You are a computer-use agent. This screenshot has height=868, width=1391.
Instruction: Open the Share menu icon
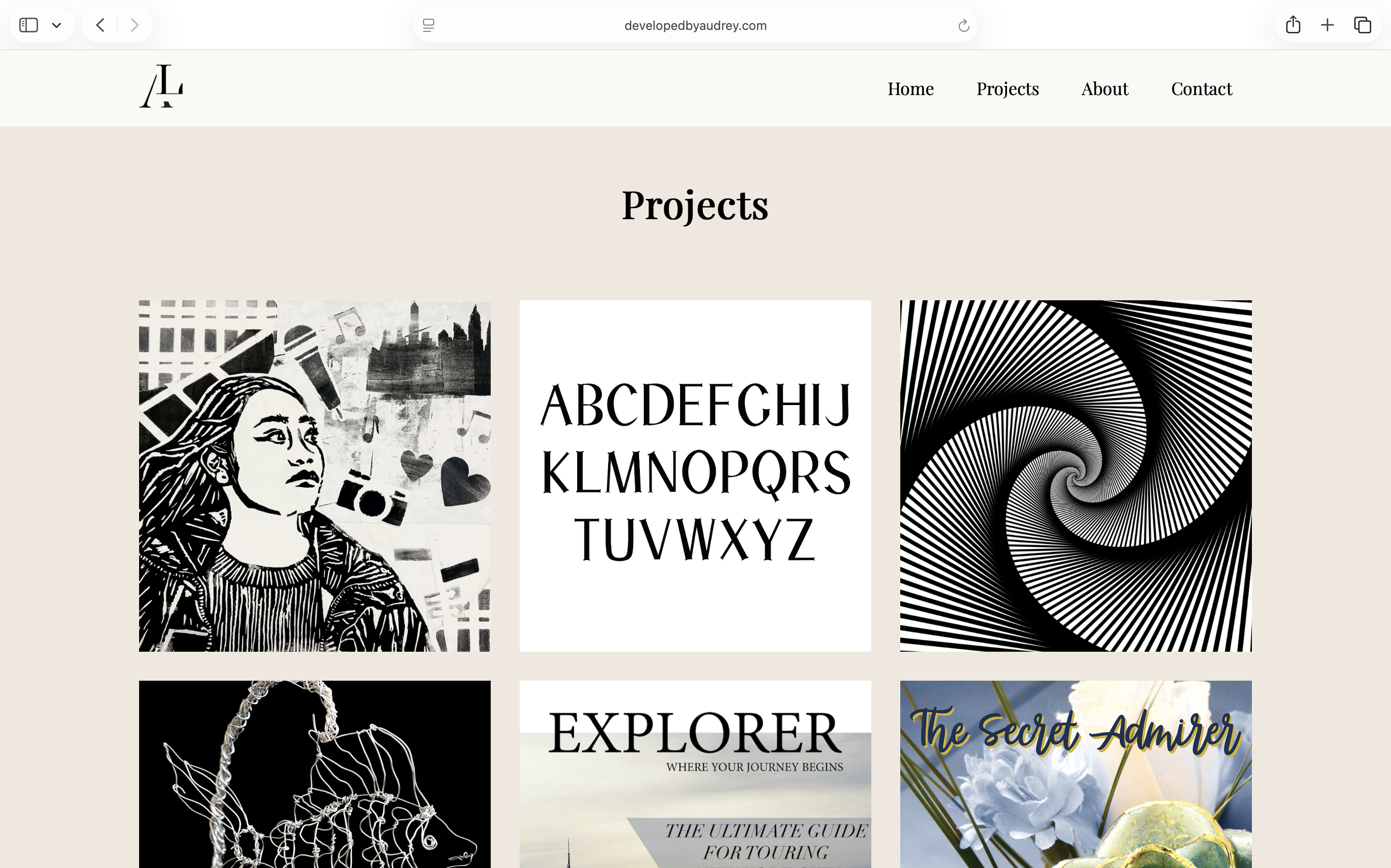pos(1292,25)
